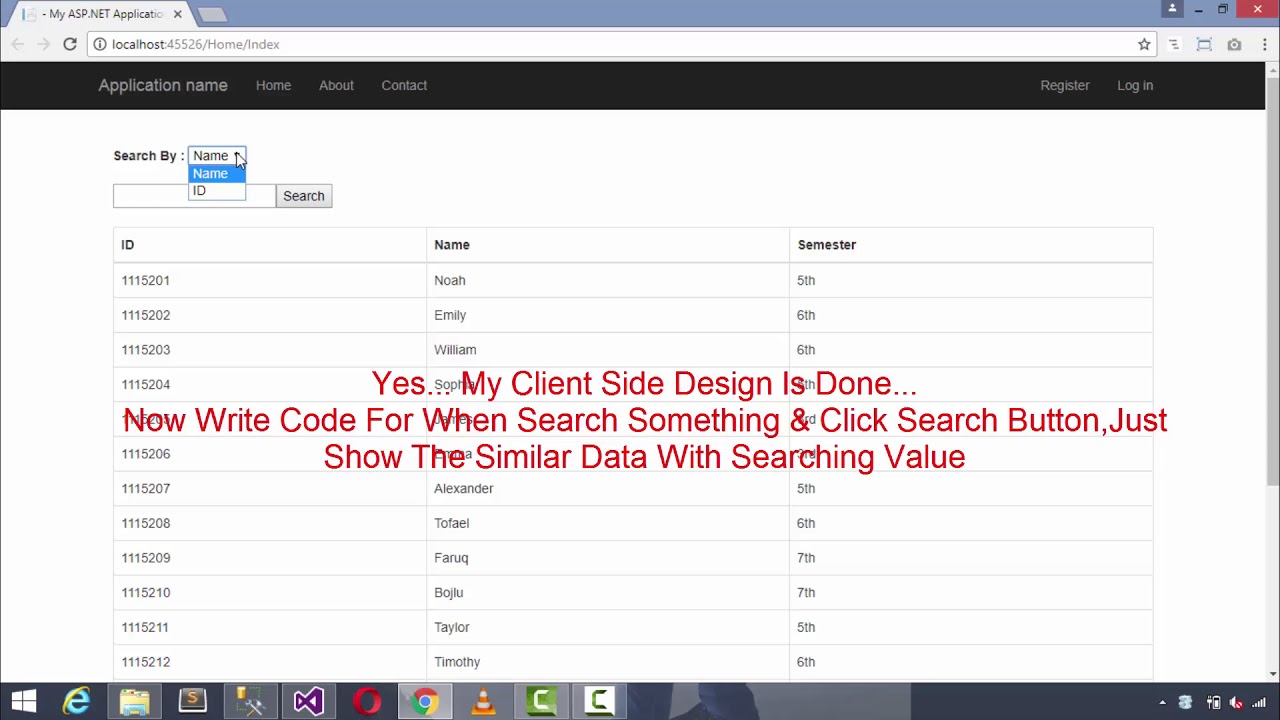Click the Register link
The image size is (1280, 720).
(x=1064, y=85)
